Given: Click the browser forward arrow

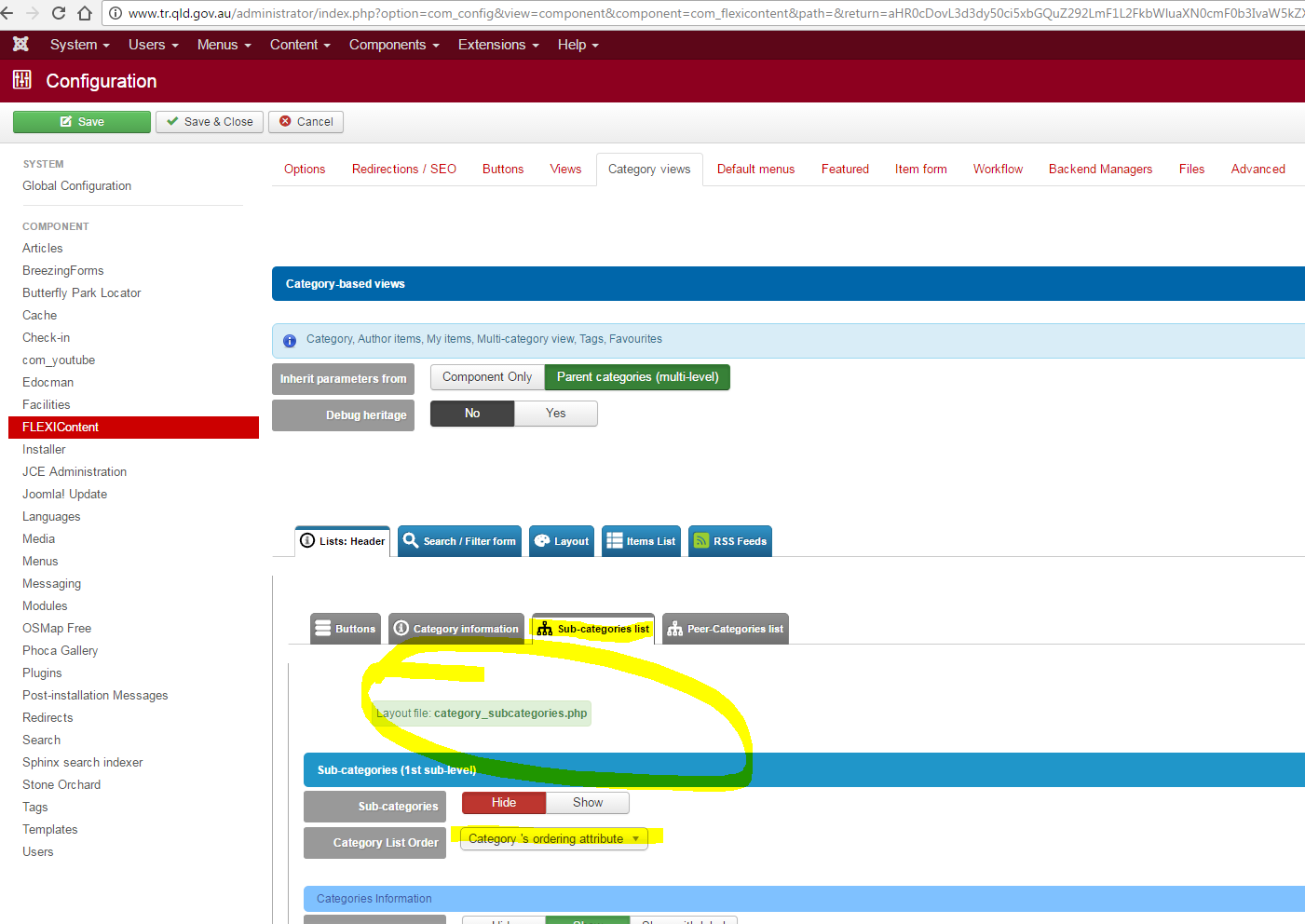Looking at the screenshot, I should click(x=33, y=13).
